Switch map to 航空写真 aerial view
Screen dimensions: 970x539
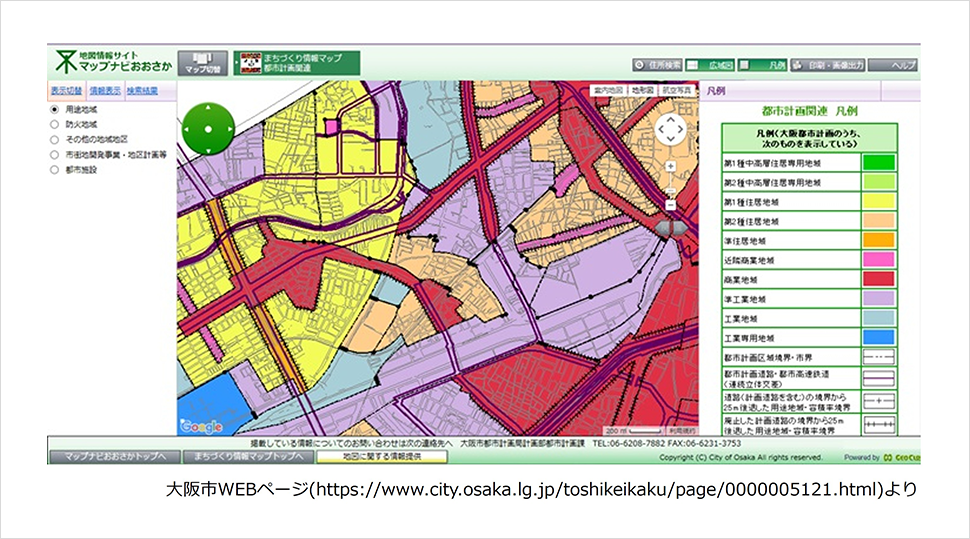tap(677, 90)
